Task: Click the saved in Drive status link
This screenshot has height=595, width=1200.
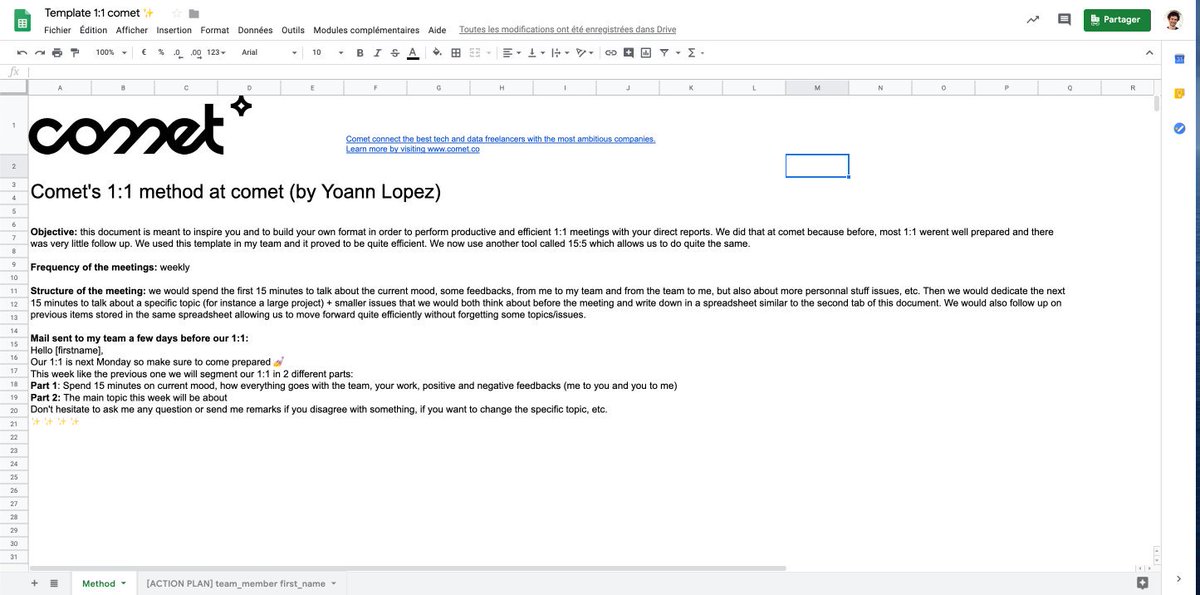Action: point(568,30)
